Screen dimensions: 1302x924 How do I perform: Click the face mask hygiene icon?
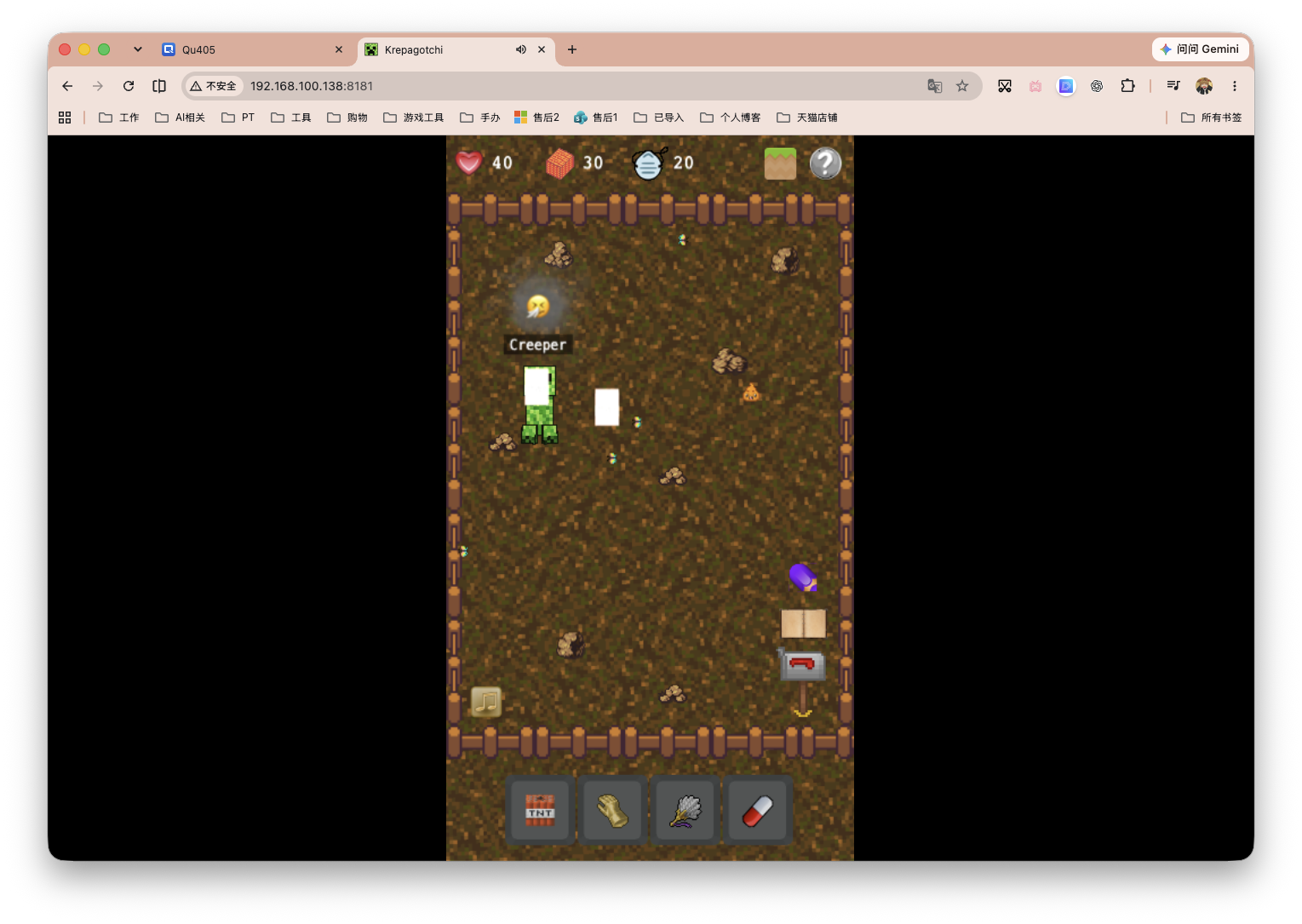click(x=649, y=163)
